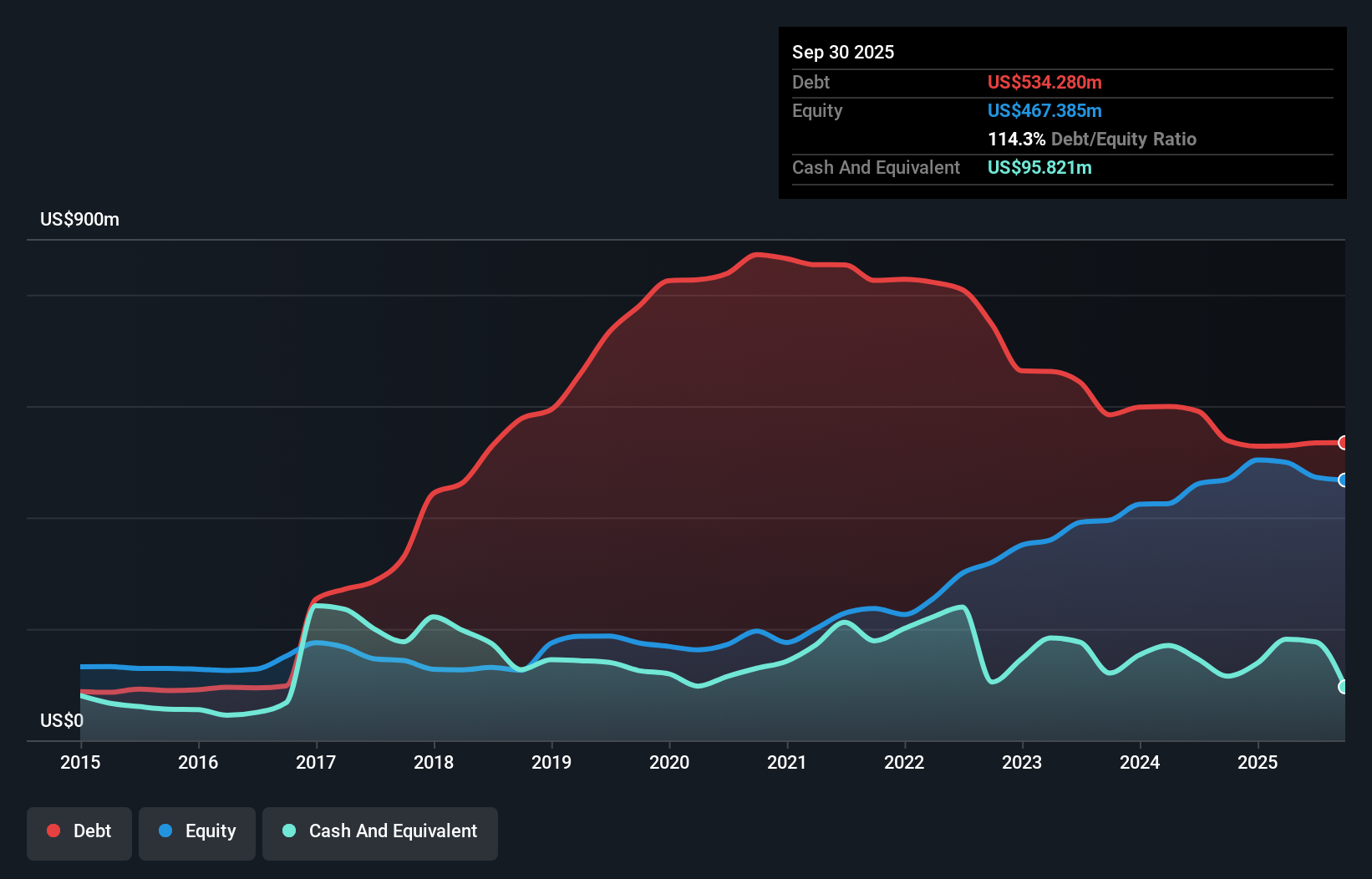Viewport: 1372px width, 879px height.
Task: Click the 2018 x-axis label
Action: 434,762
